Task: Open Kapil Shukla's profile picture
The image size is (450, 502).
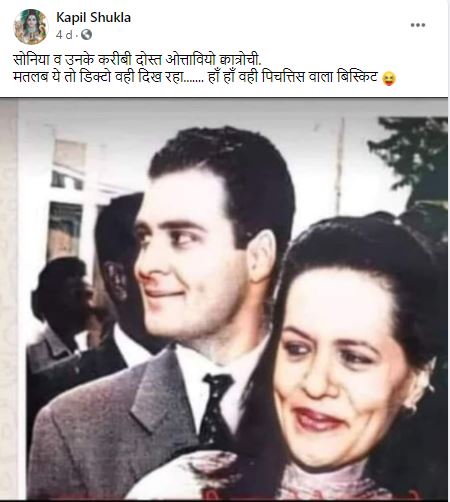Action: [31, 27]
